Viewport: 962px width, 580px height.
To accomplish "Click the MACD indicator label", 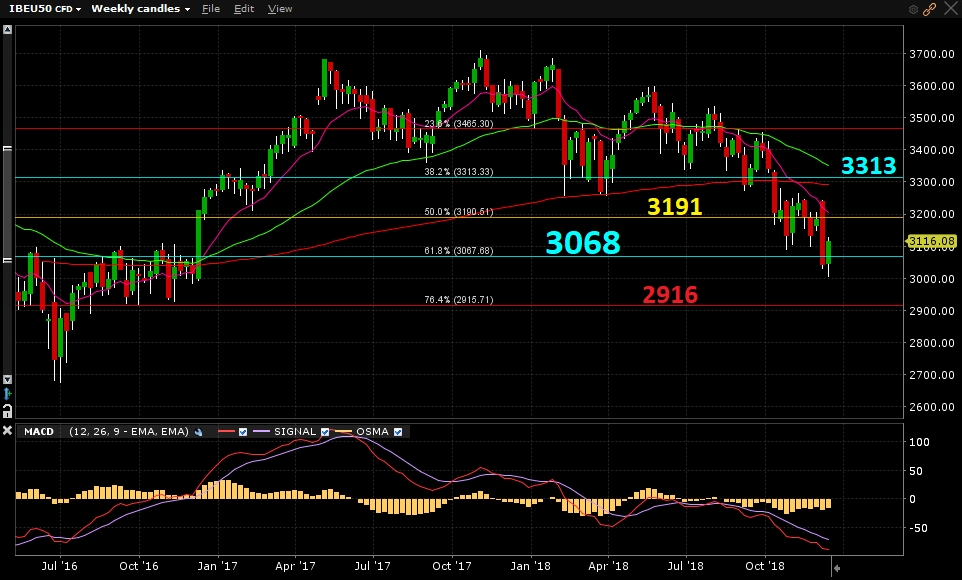I will click(39, 431).
